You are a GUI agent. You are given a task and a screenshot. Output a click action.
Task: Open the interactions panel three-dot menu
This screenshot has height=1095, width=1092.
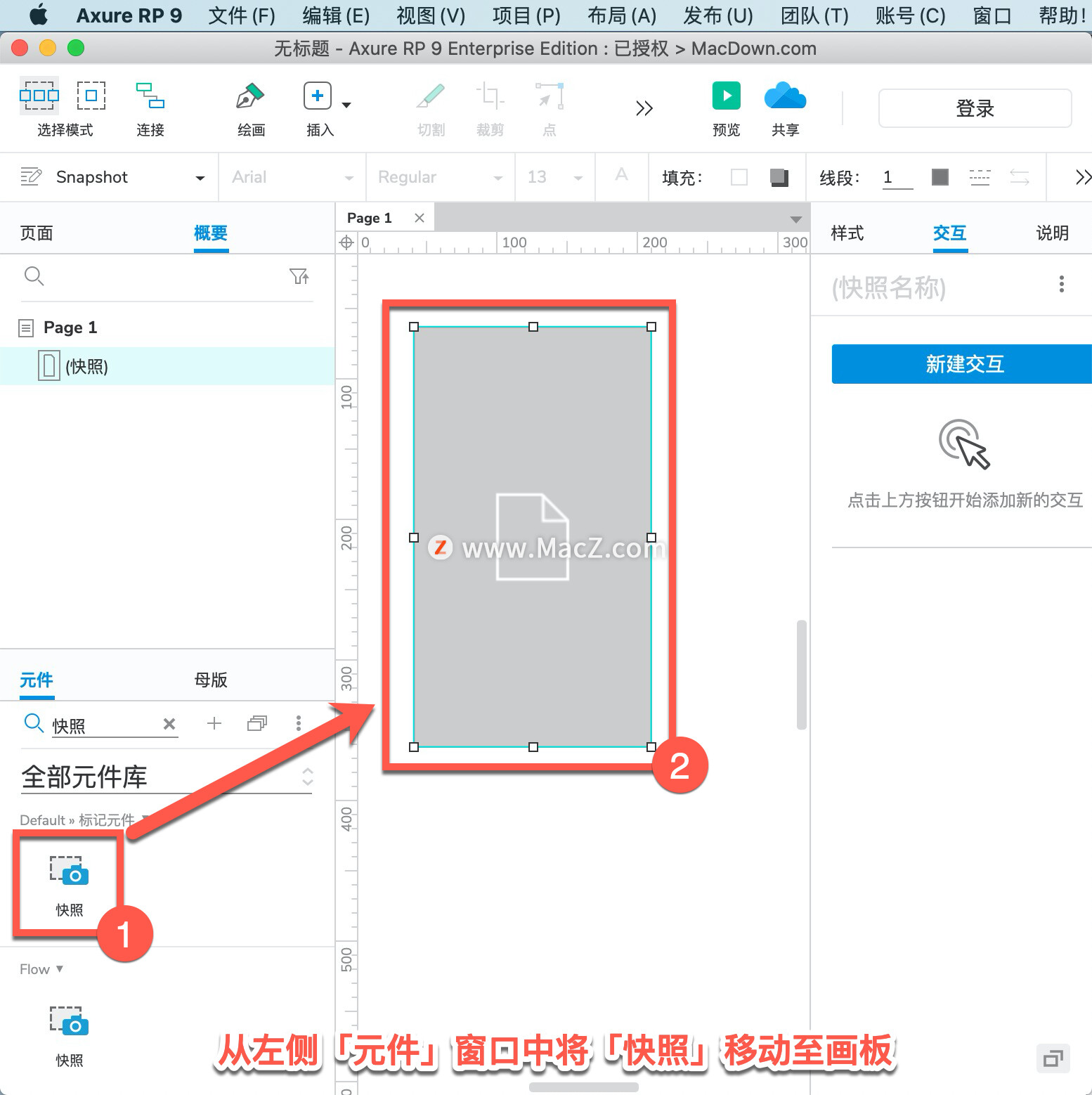point(1061,284)
